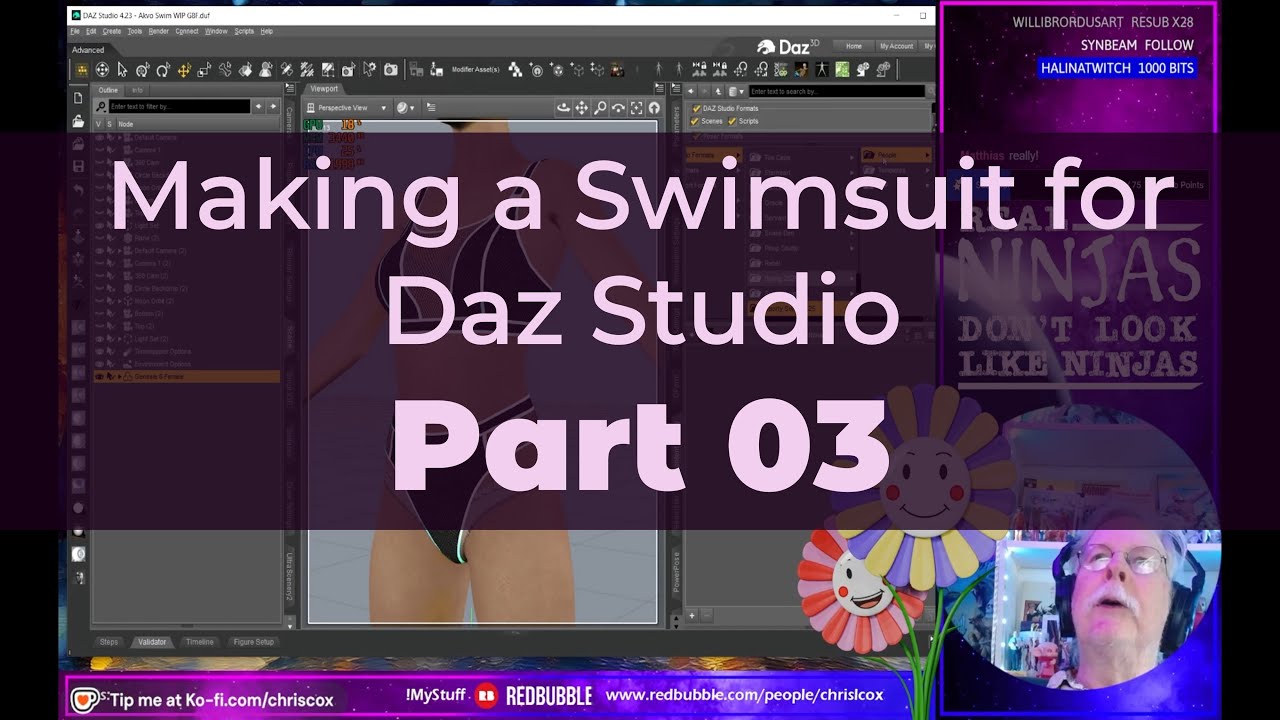Open the Scripts menu
Viewport: 1280px width, 720px height.
click(x=244, y=31)
